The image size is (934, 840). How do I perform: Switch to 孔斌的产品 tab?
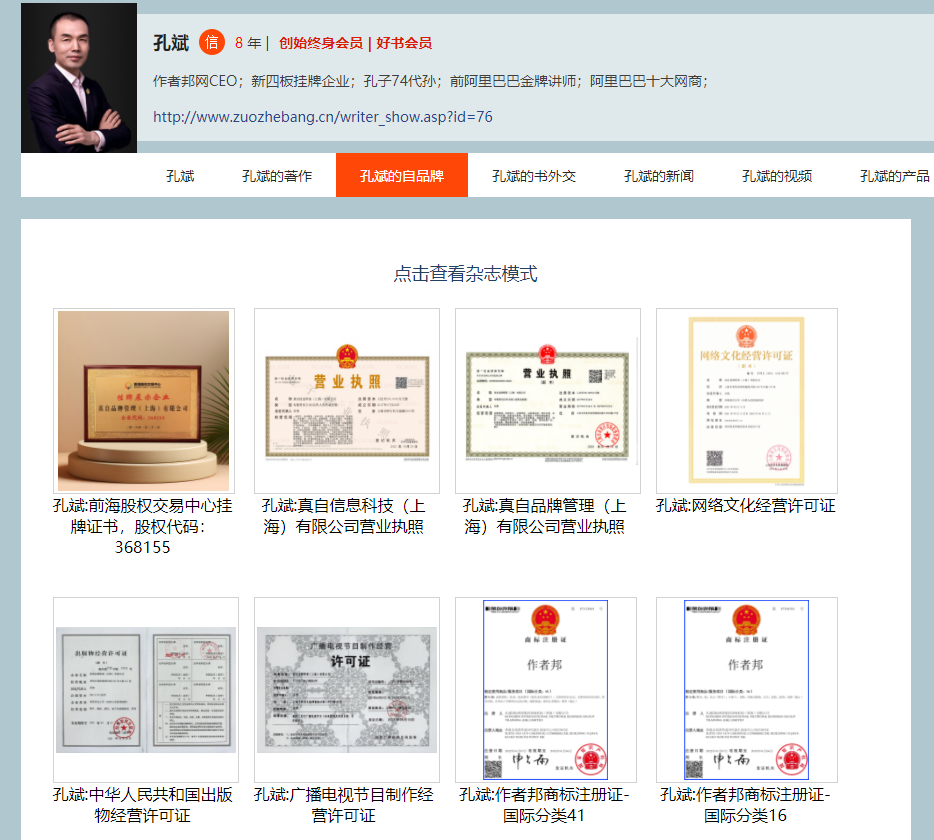point(894,176)
